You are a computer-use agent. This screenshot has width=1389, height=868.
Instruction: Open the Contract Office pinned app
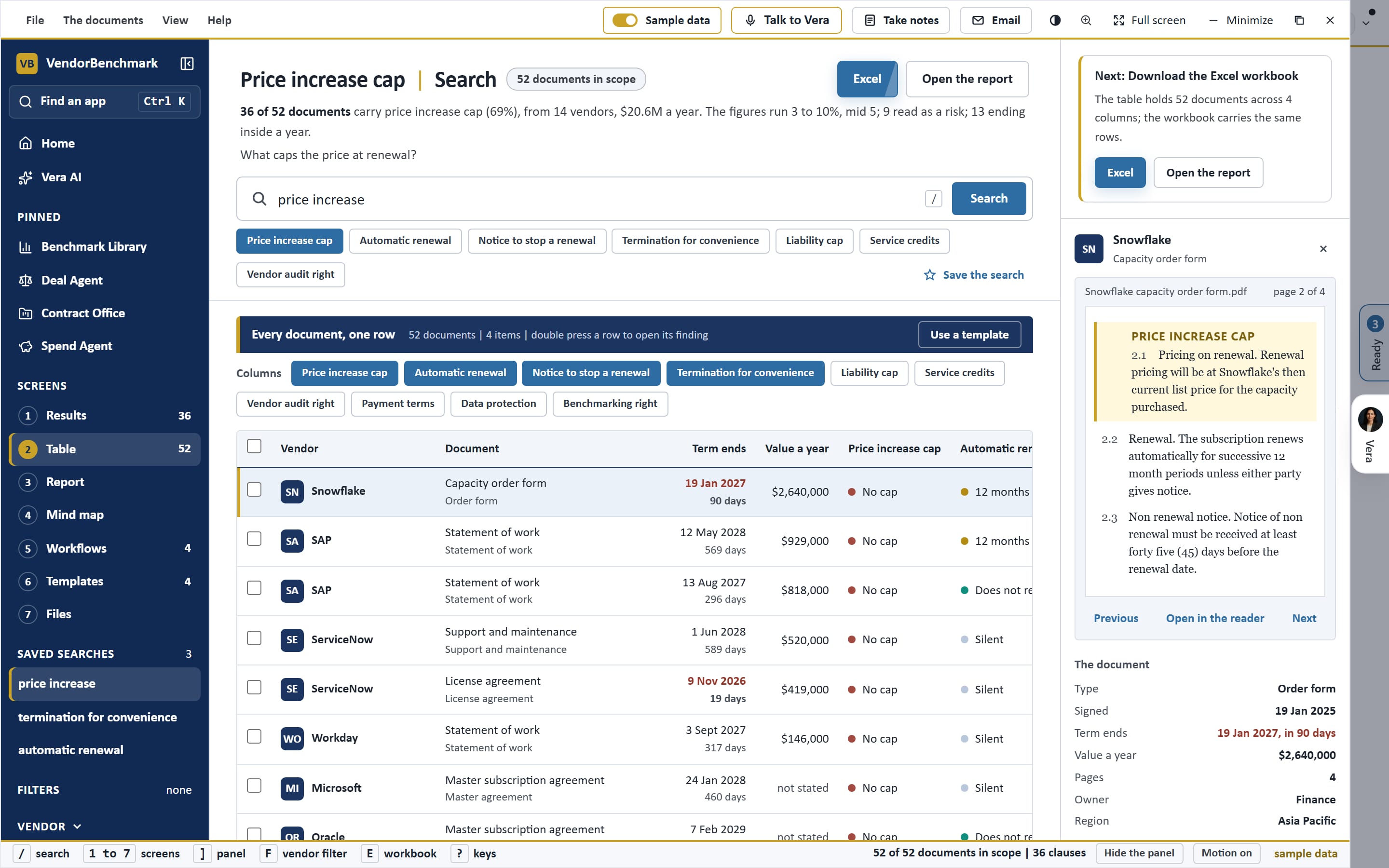coord(105,313)
